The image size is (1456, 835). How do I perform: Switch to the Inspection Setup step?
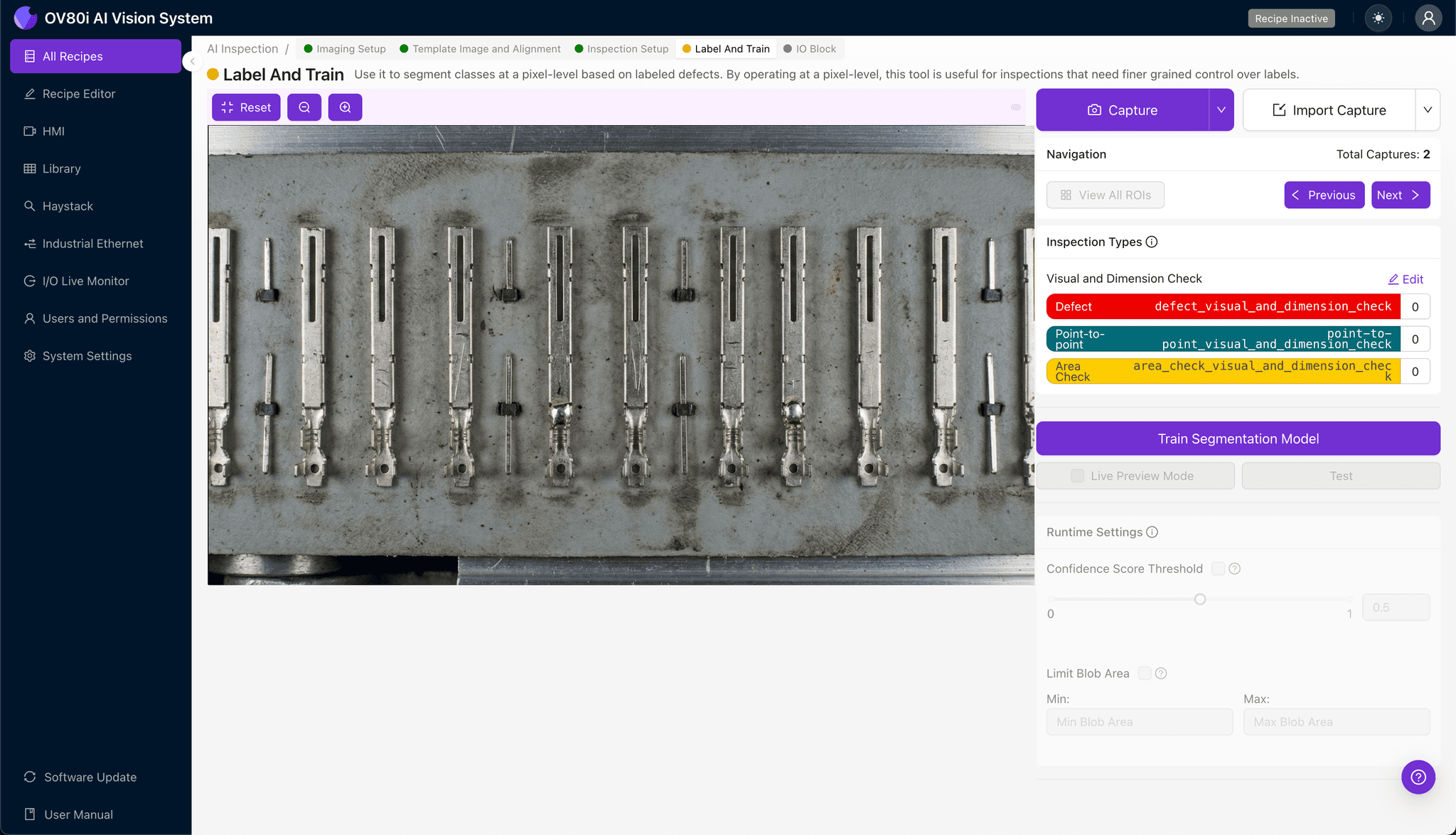point(627,48)
